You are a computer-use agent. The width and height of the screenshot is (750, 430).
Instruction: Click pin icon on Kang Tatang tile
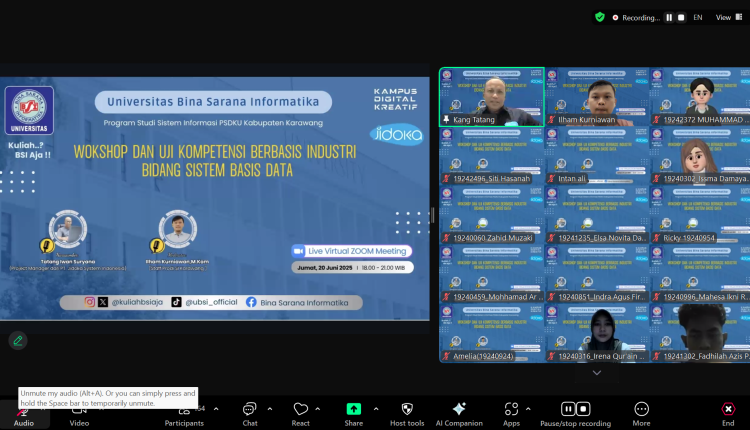[446, 120]
